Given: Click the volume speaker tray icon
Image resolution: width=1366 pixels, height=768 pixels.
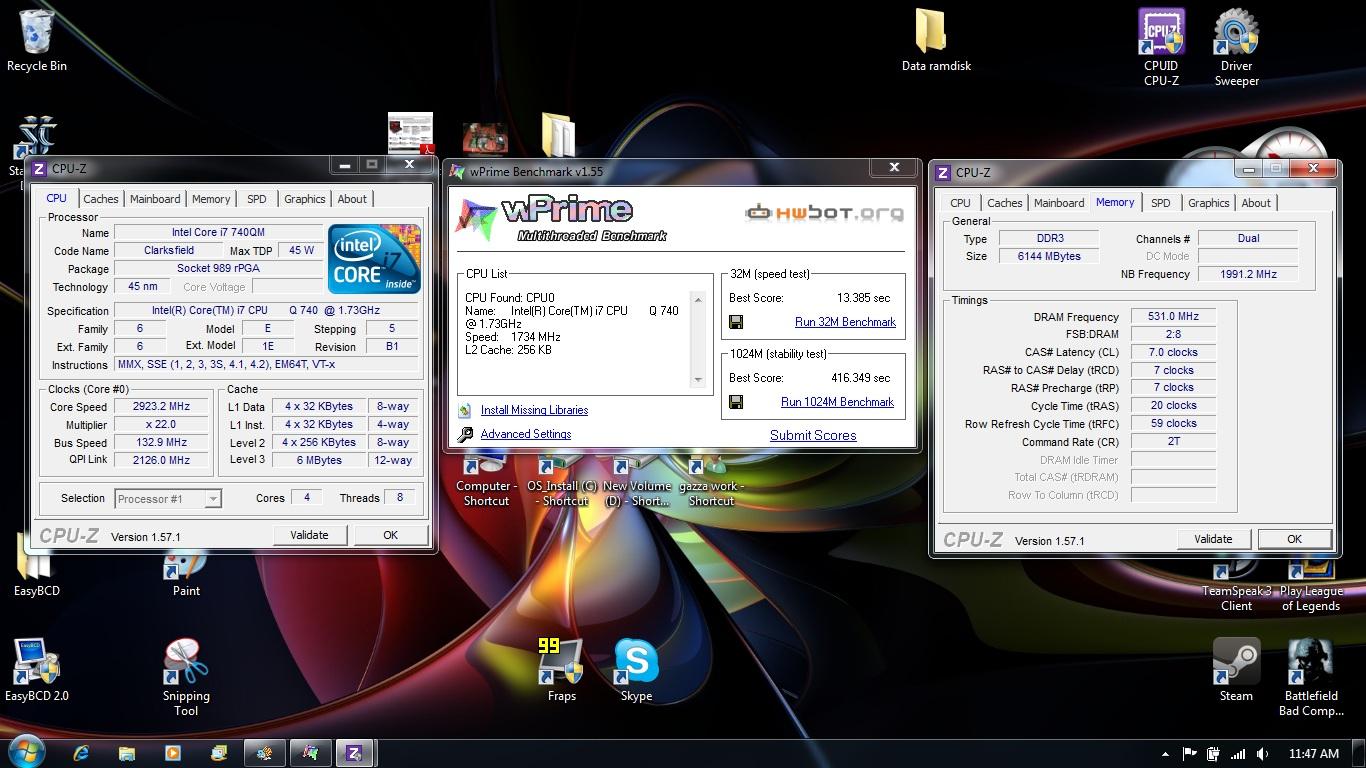Looking at the screenshot, I should pyautogui.click(x=1263, y=754).
